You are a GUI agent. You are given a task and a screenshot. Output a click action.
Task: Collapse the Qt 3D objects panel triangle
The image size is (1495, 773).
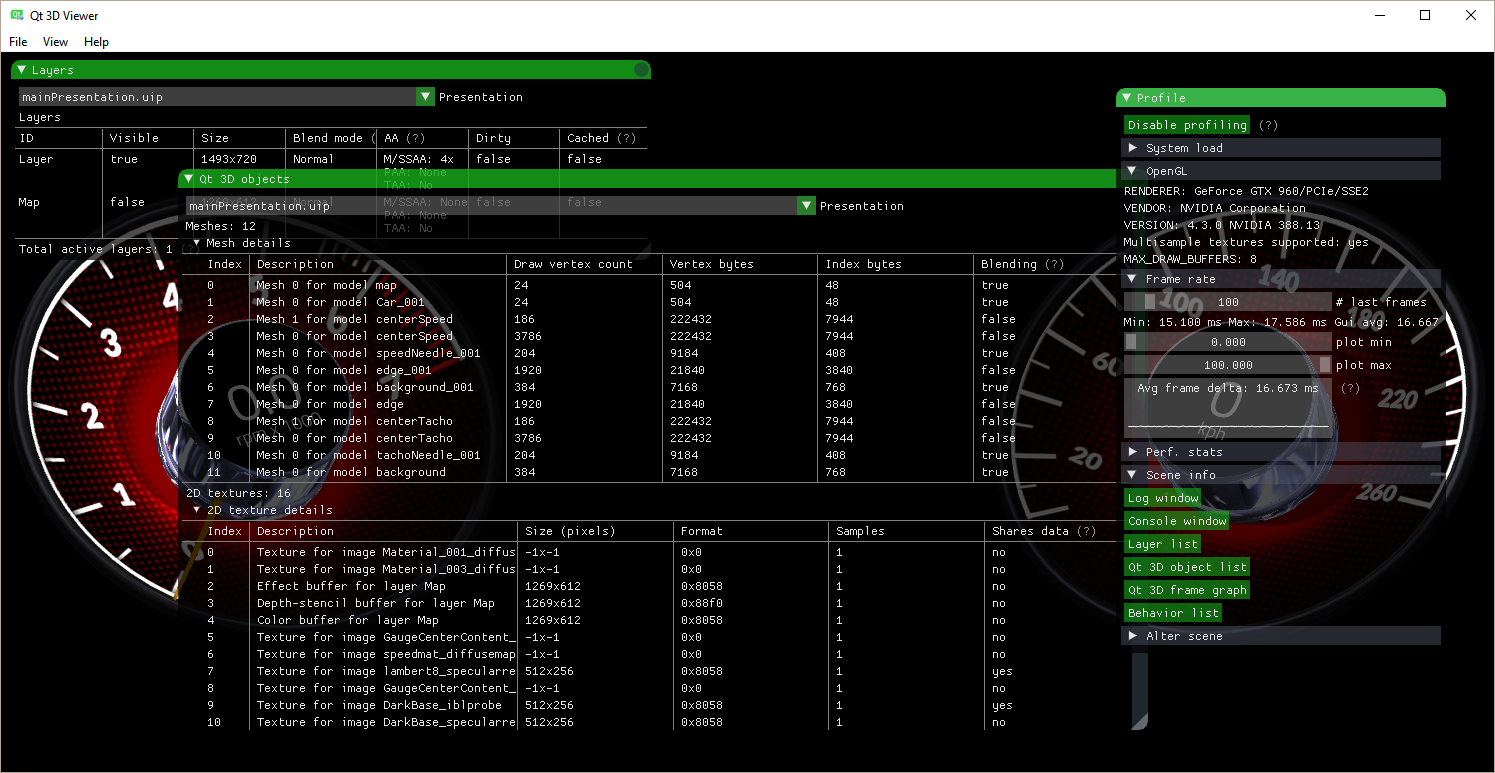coord(188,179)
